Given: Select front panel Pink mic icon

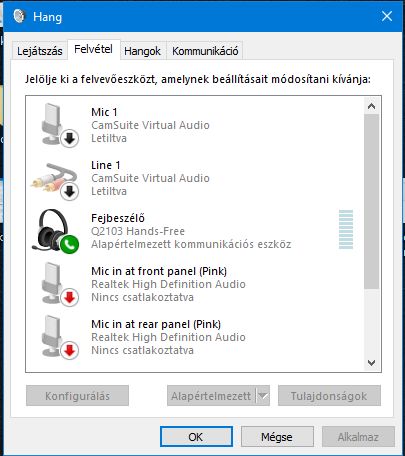Looking at the screenshot, I should tap(55, 284).
